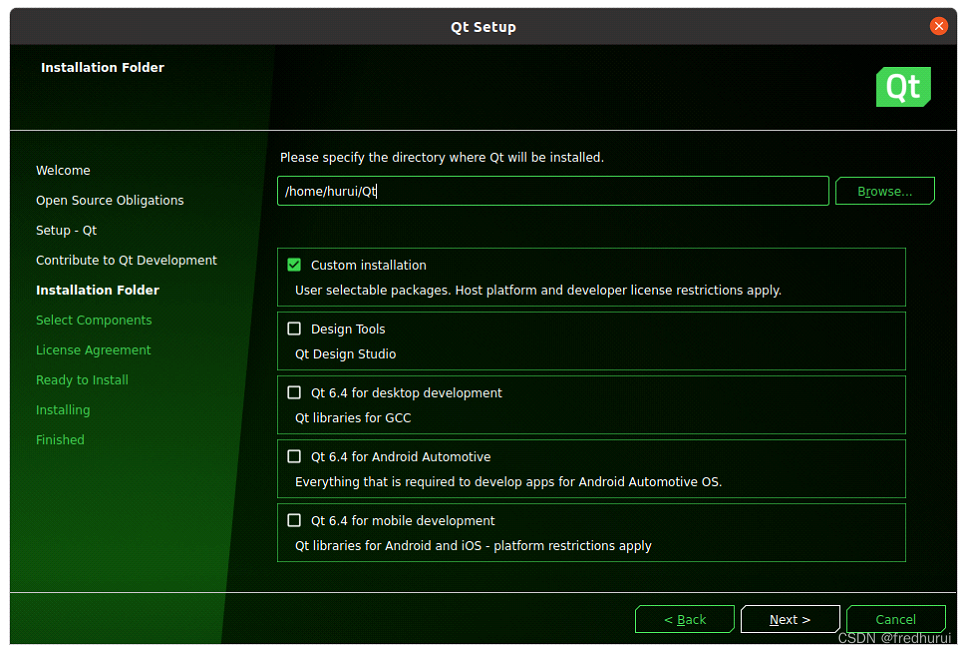Select the Setup - Qt step
967x654 pixels.
(66, 231)
